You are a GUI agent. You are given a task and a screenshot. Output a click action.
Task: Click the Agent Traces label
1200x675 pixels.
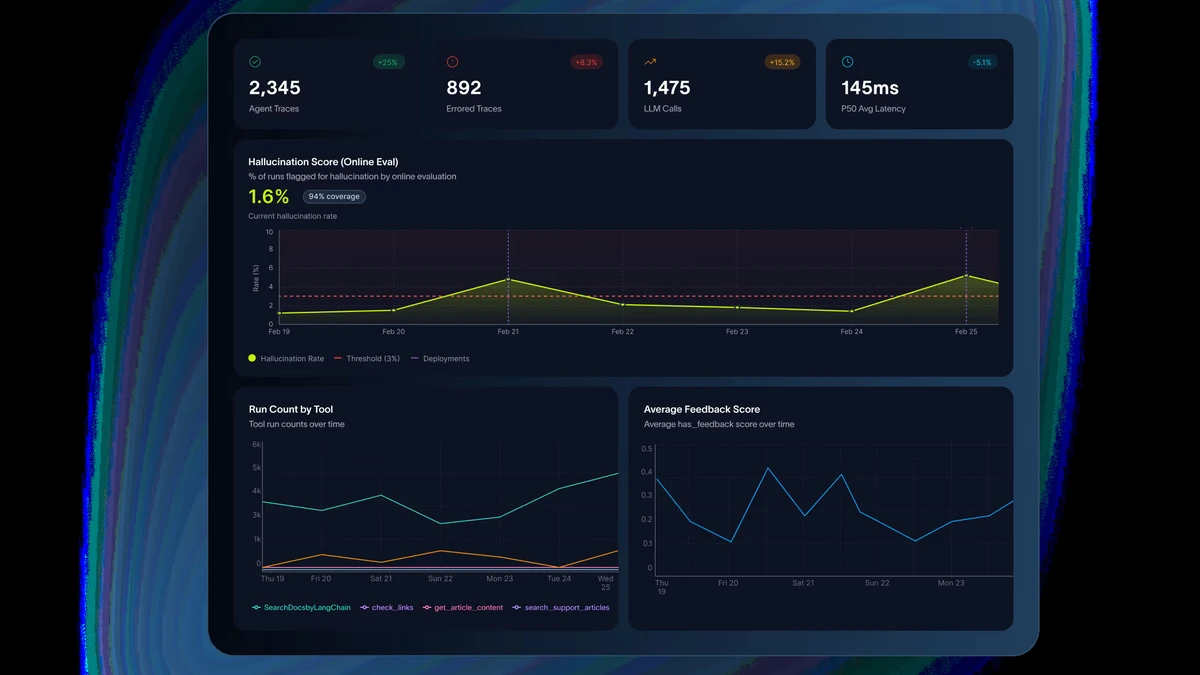click(274, 109)
